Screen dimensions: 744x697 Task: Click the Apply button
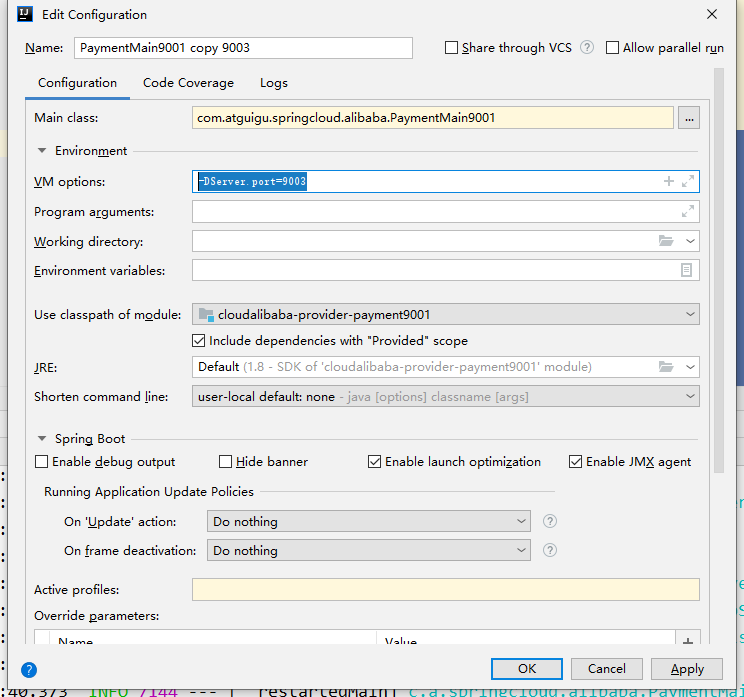pos(687,669)
